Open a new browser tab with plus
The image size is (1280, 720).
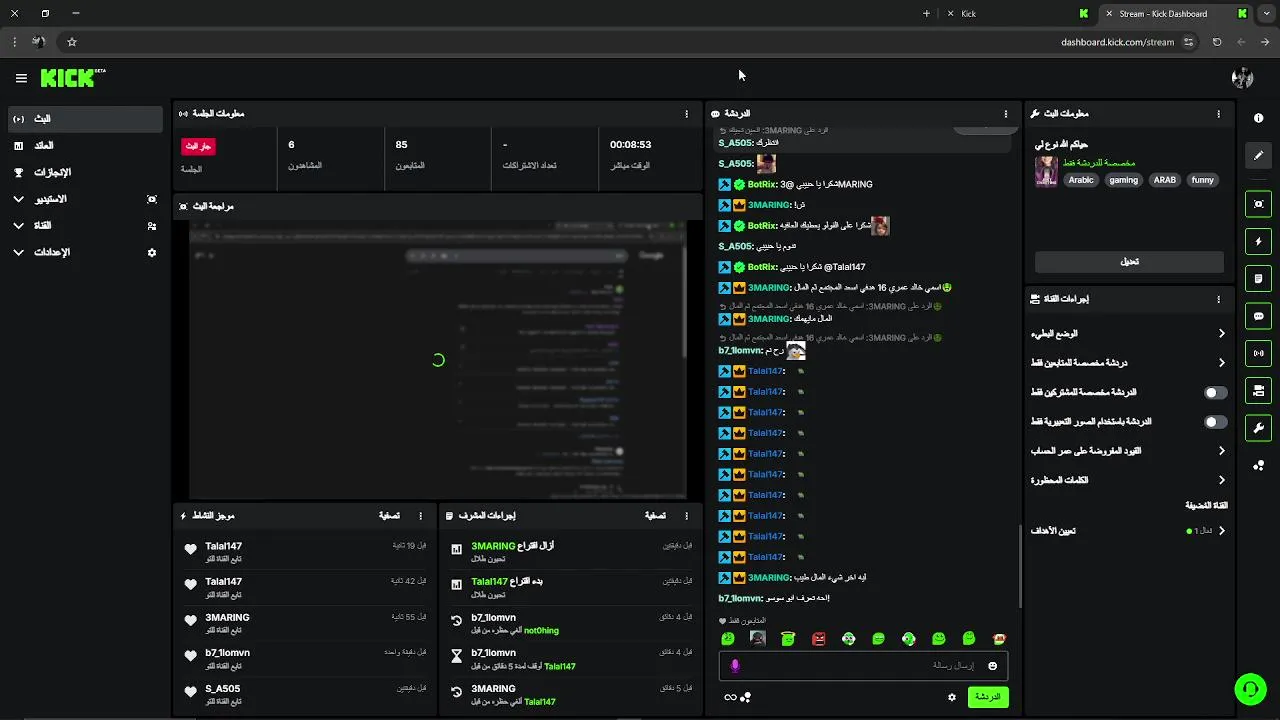926,14
